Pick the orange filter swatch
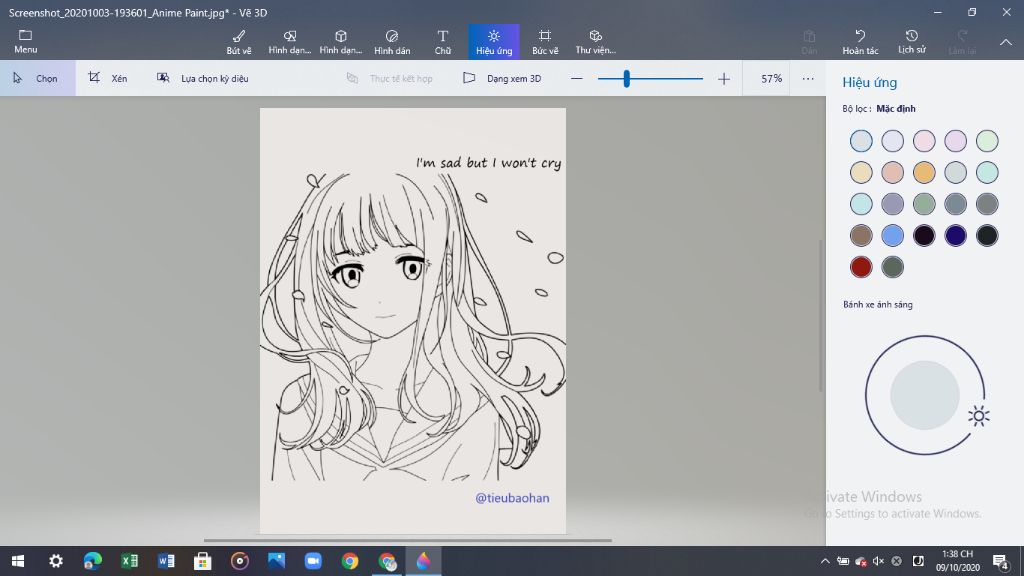1024x576 pixels. [x=923, y=172]
